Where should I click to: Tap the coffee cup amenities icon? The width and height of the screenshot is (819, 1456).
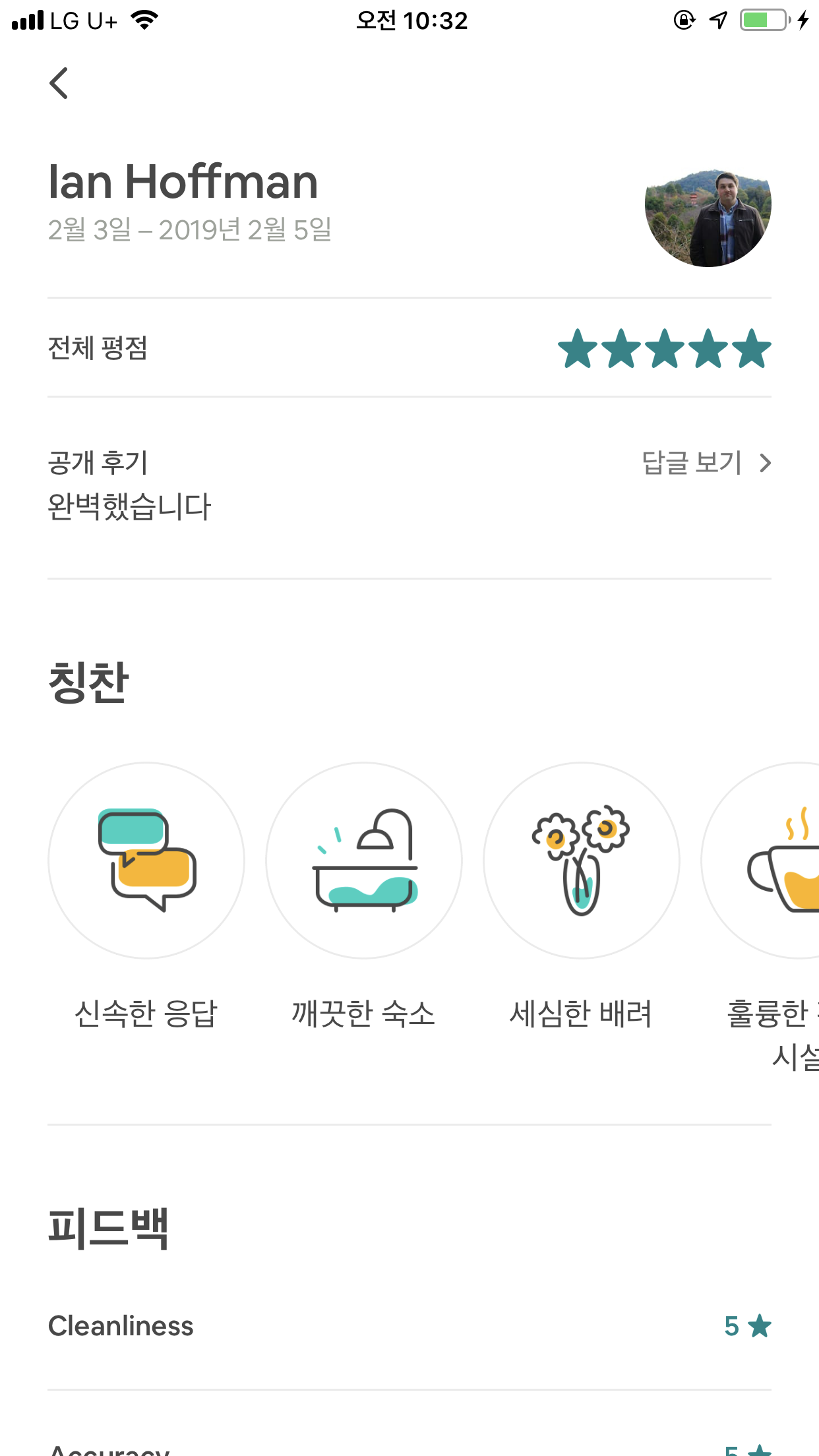pyautogui.click(x=785, y=860)
